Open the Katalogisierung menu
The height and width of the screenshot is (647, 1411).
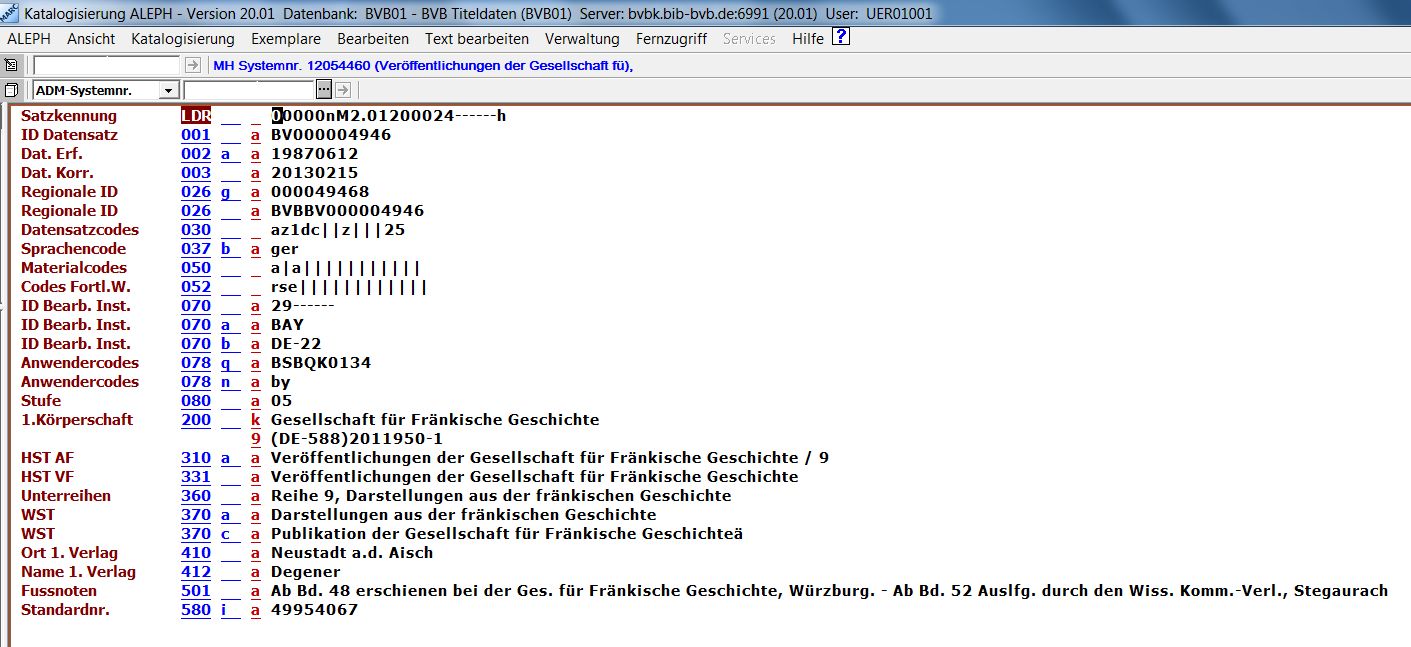tap(182, 39)
